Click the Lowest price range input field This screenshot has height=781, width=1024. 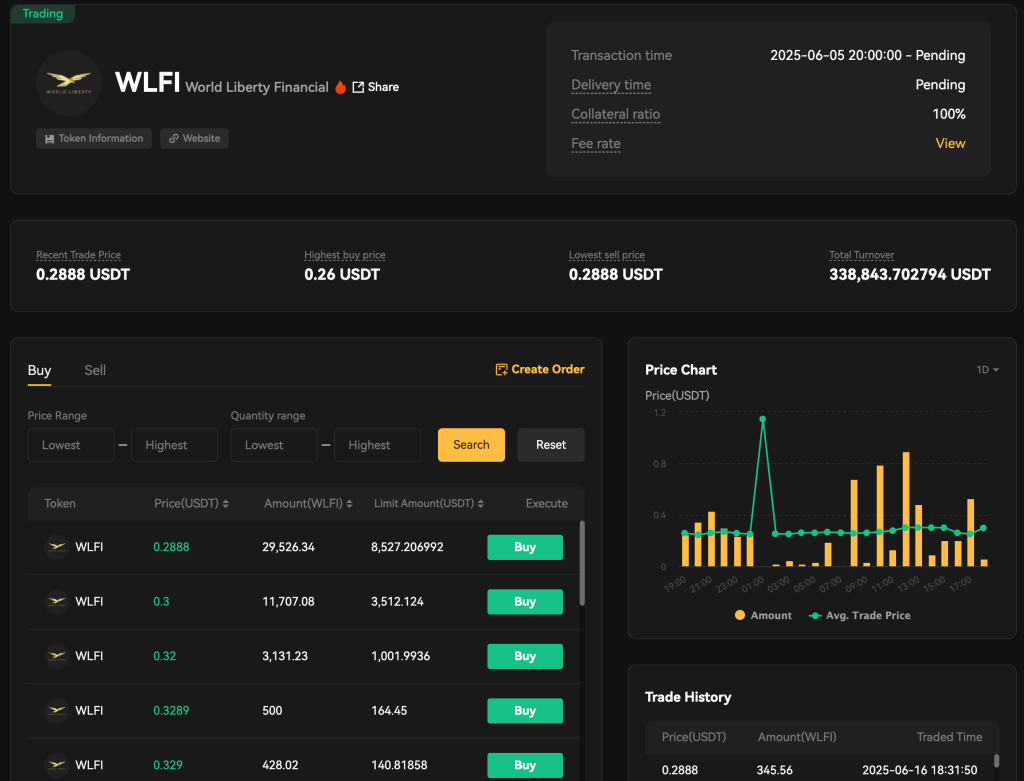pyautogui.click(x=71, y=445)
